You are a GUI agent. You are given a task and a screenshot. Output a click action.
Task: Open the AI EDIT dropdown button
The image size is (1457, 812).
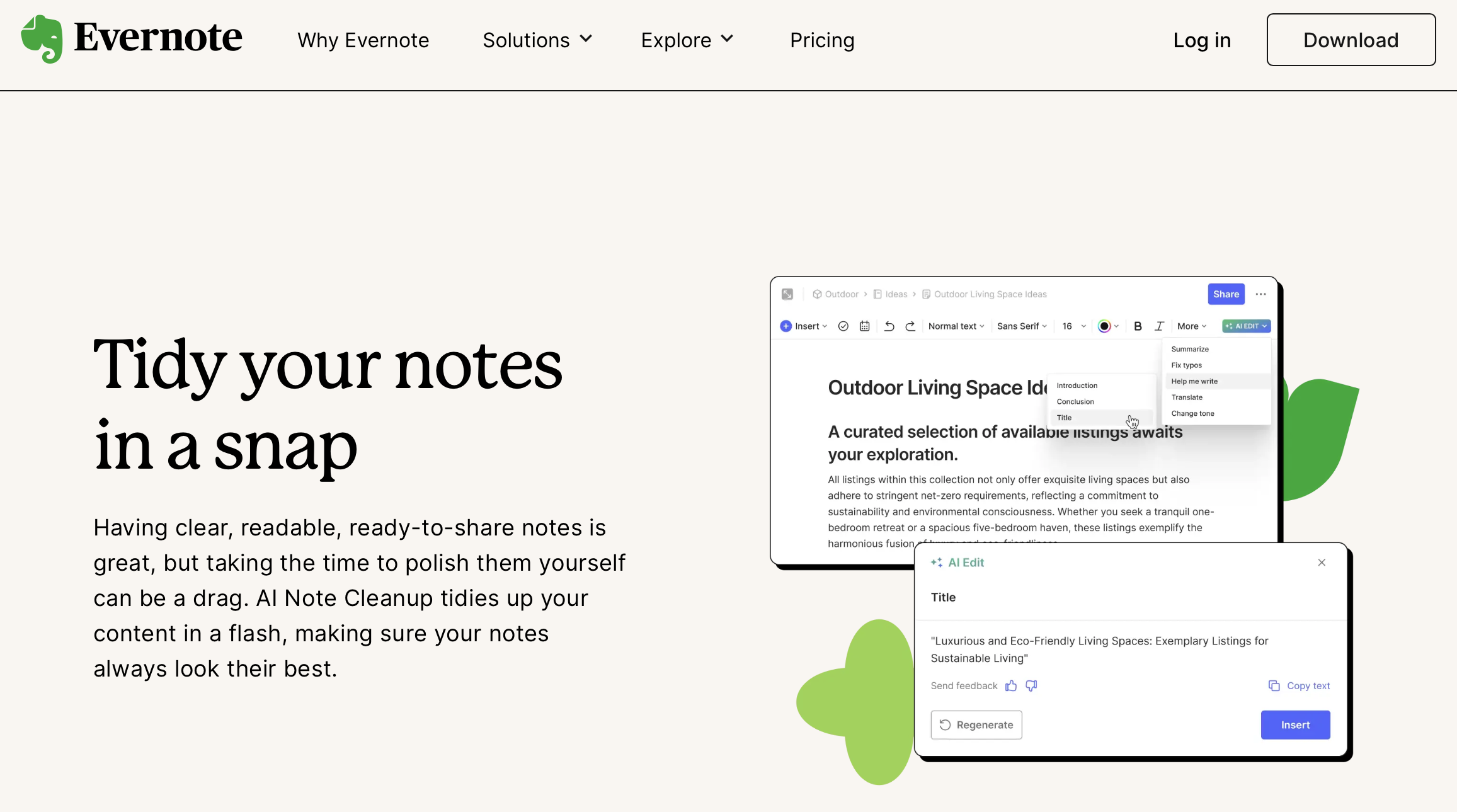pyautogui.click(x=1247, y=326)
